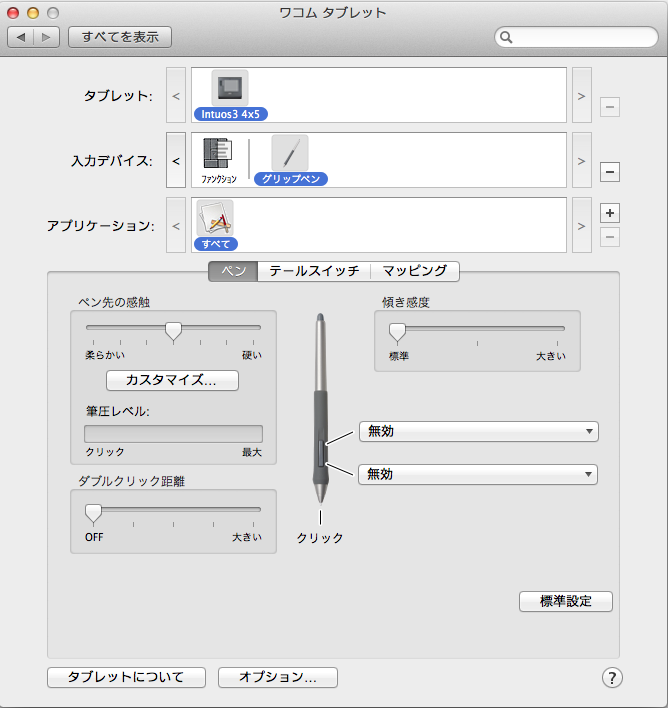This screenshot has width=668, height=708.
Task: Open the lower pen side switch 無効 dropdown
Action: [x=478, y=474]
